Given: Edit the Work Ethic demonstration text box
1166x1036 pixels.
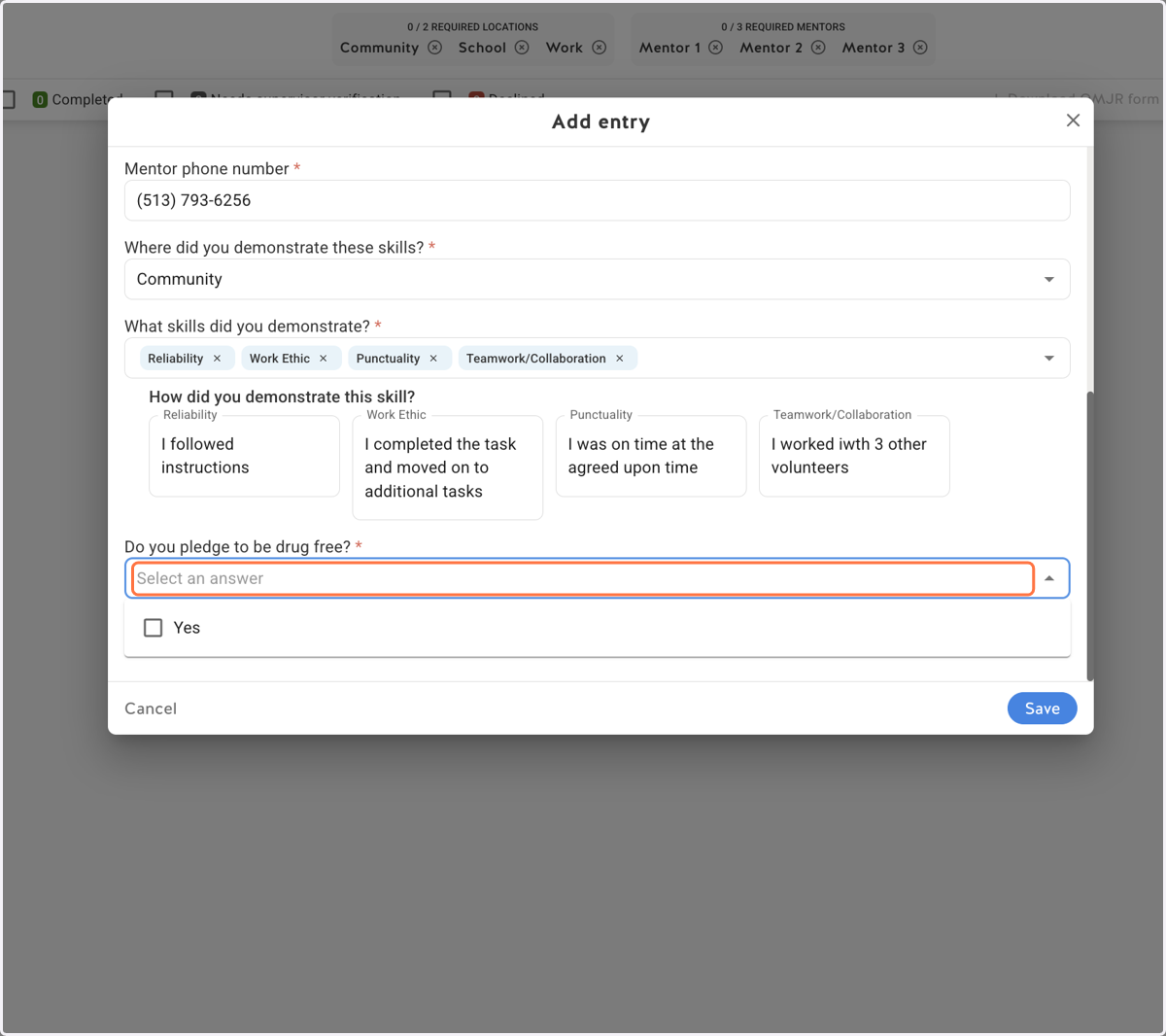Looking at the screenshot, I should tap(448, 467).
